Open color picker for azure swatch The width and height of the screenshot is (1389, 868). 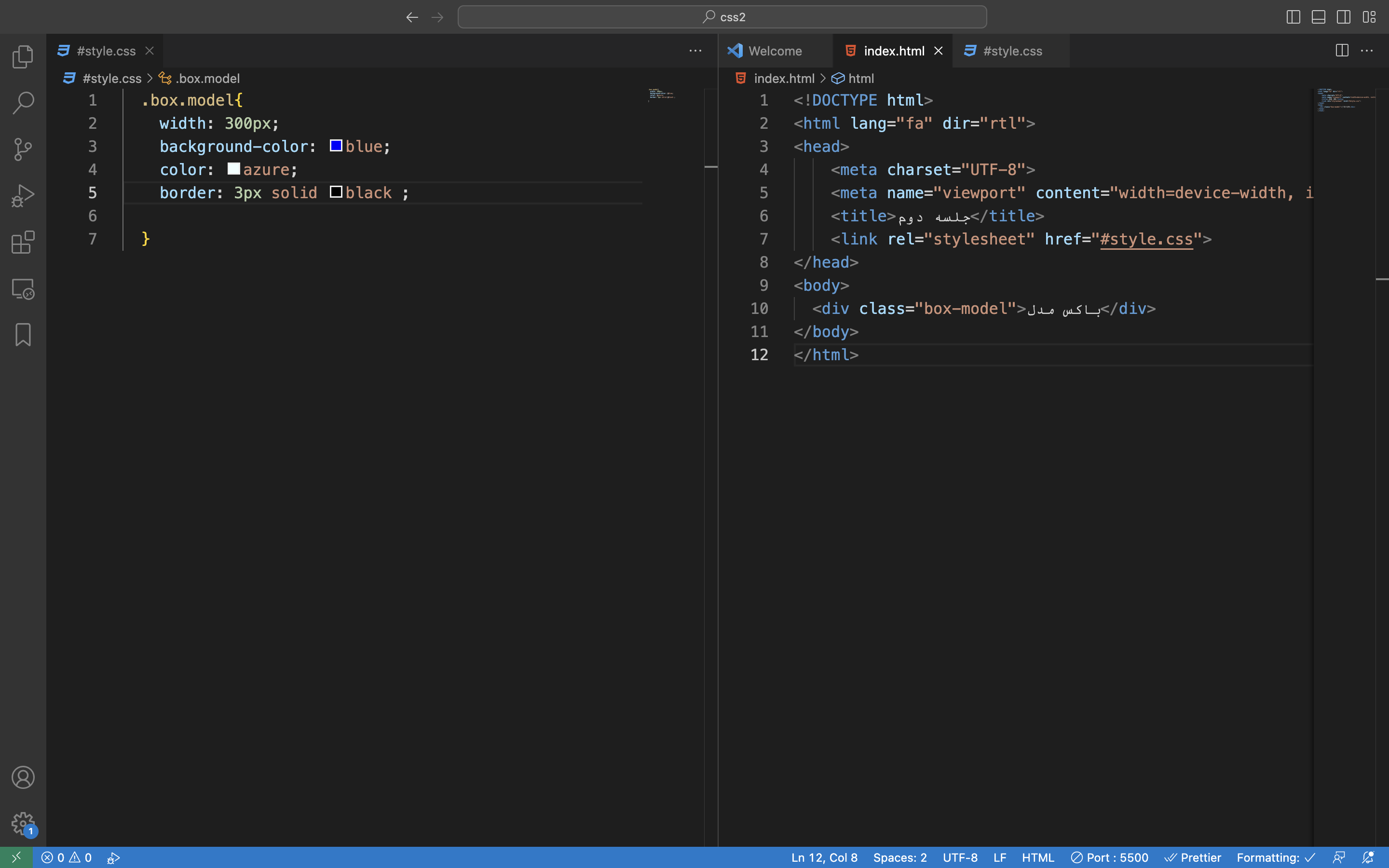[233, 169]
